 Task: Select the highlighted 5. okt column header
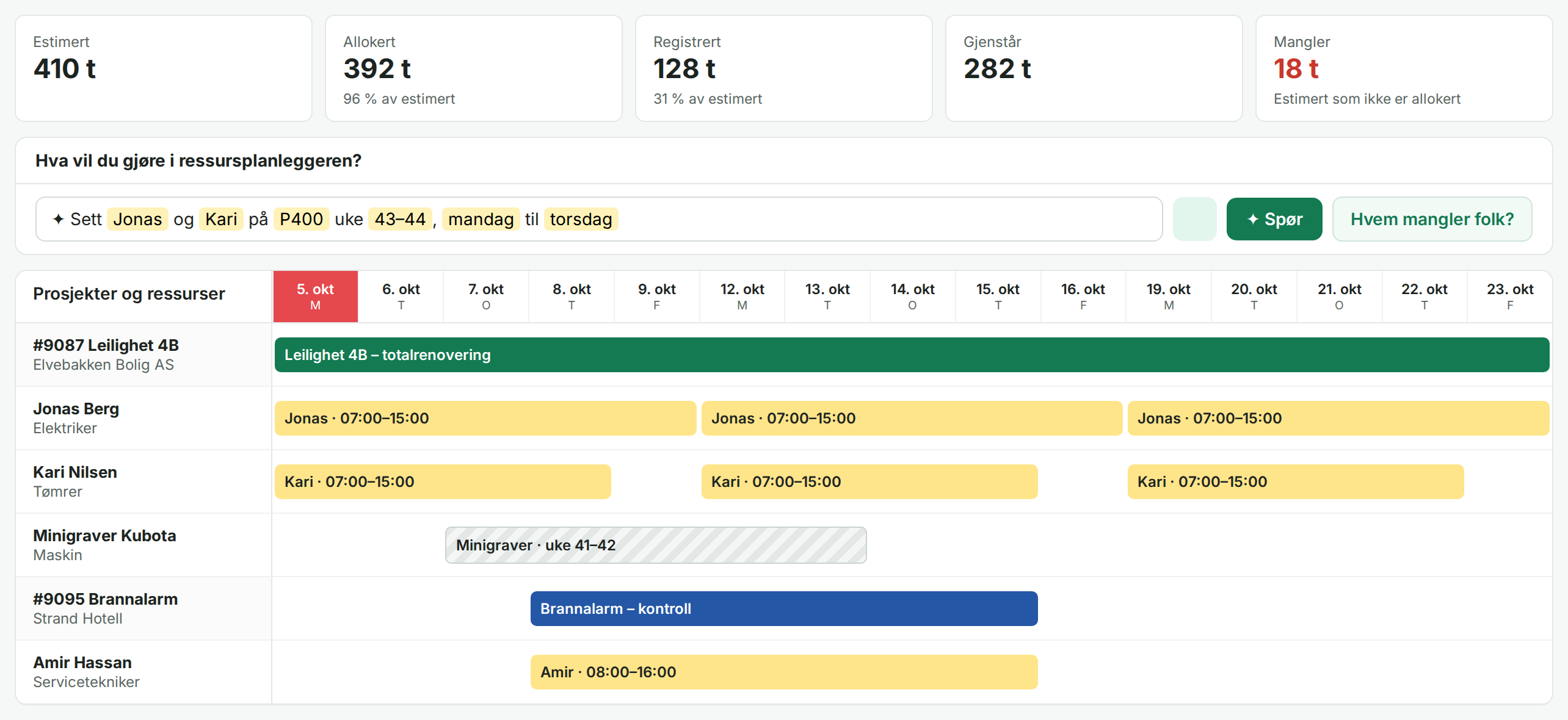315,297
